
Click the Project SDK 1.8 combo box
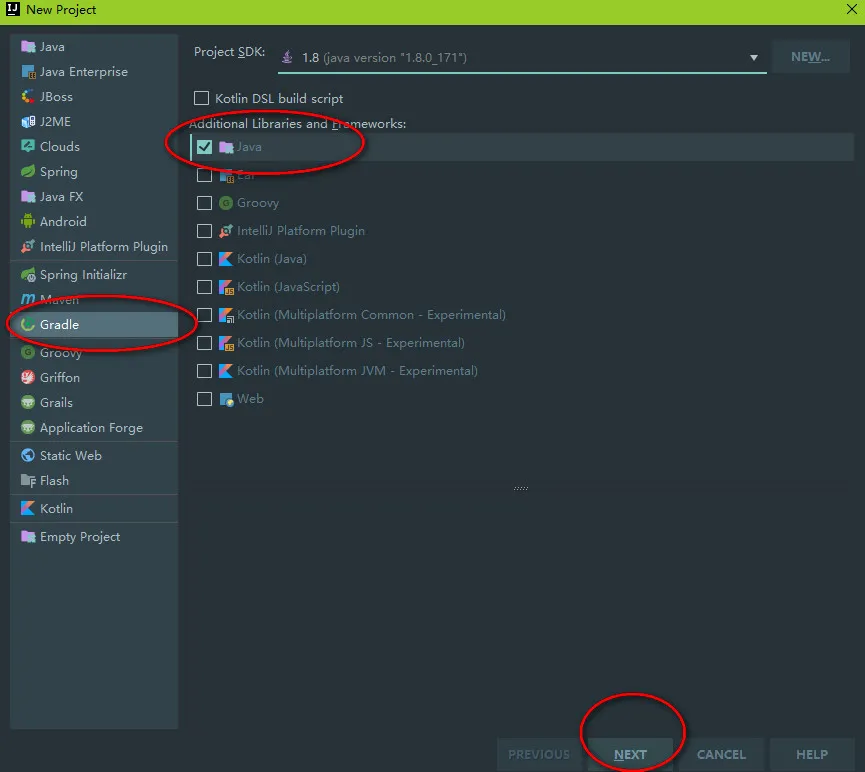coord(522,57)
